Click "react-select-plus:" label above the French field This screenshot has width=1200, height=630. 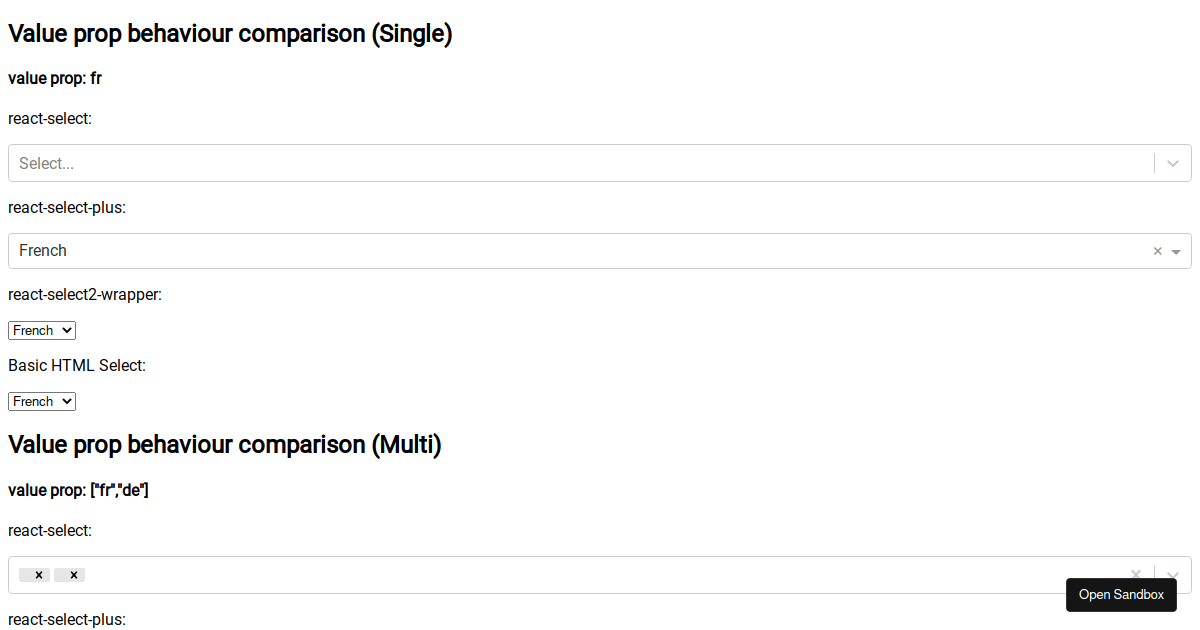pyautogui.click(x=67, y=208)
